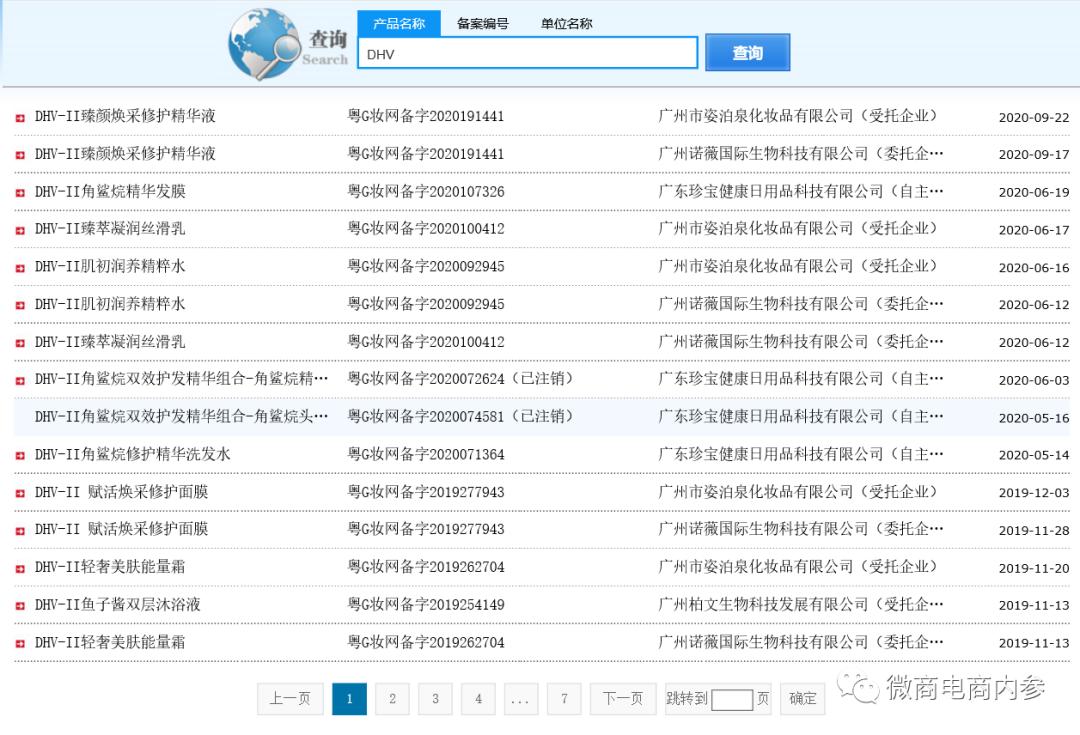Screen dimensions: 1080x735
Task: Expand more pages via ellipsis button
Action: click(520, 699)
